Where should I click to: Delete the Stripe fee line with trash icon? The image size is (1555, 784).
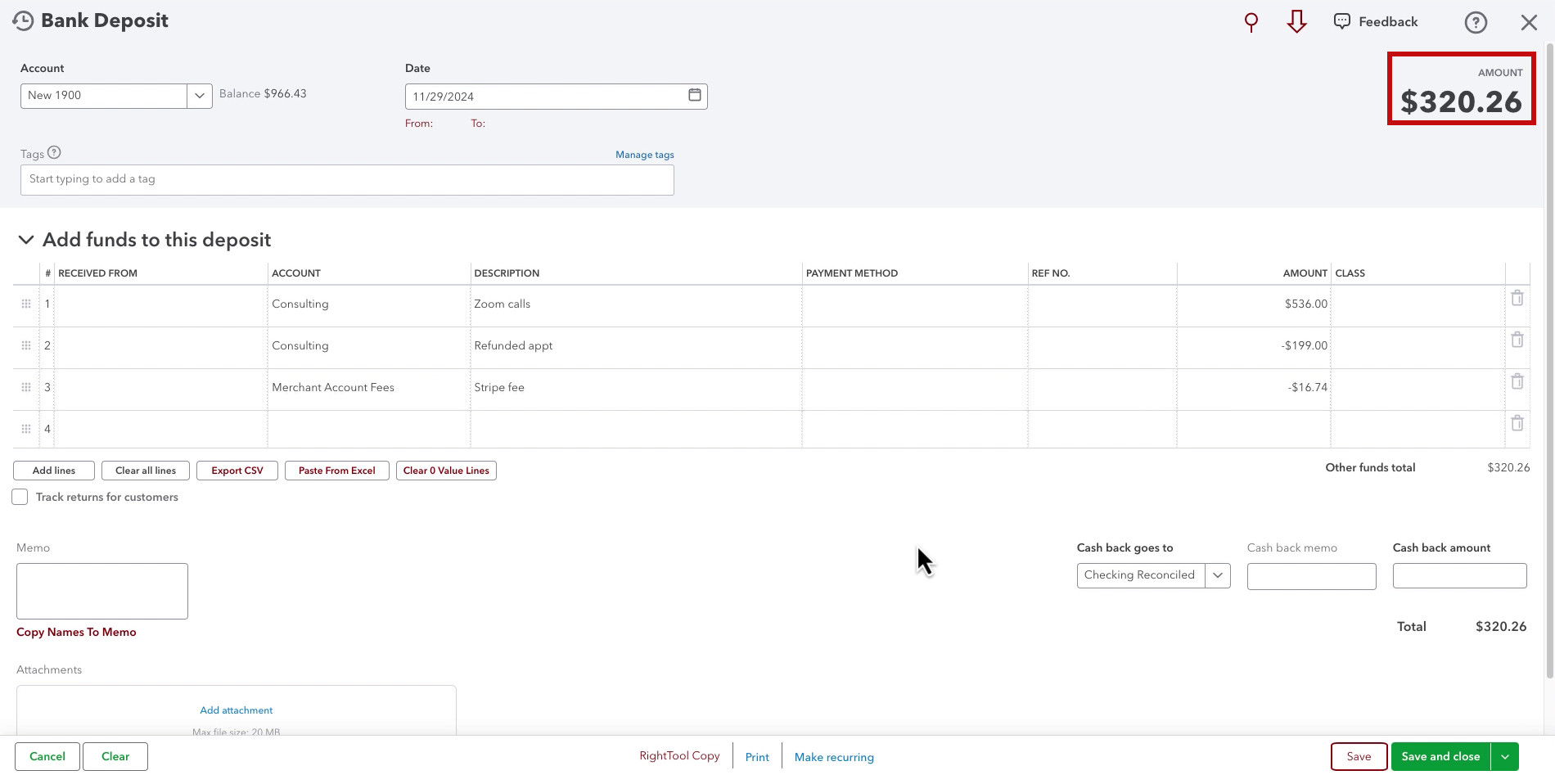click(x=1517, y=381)
